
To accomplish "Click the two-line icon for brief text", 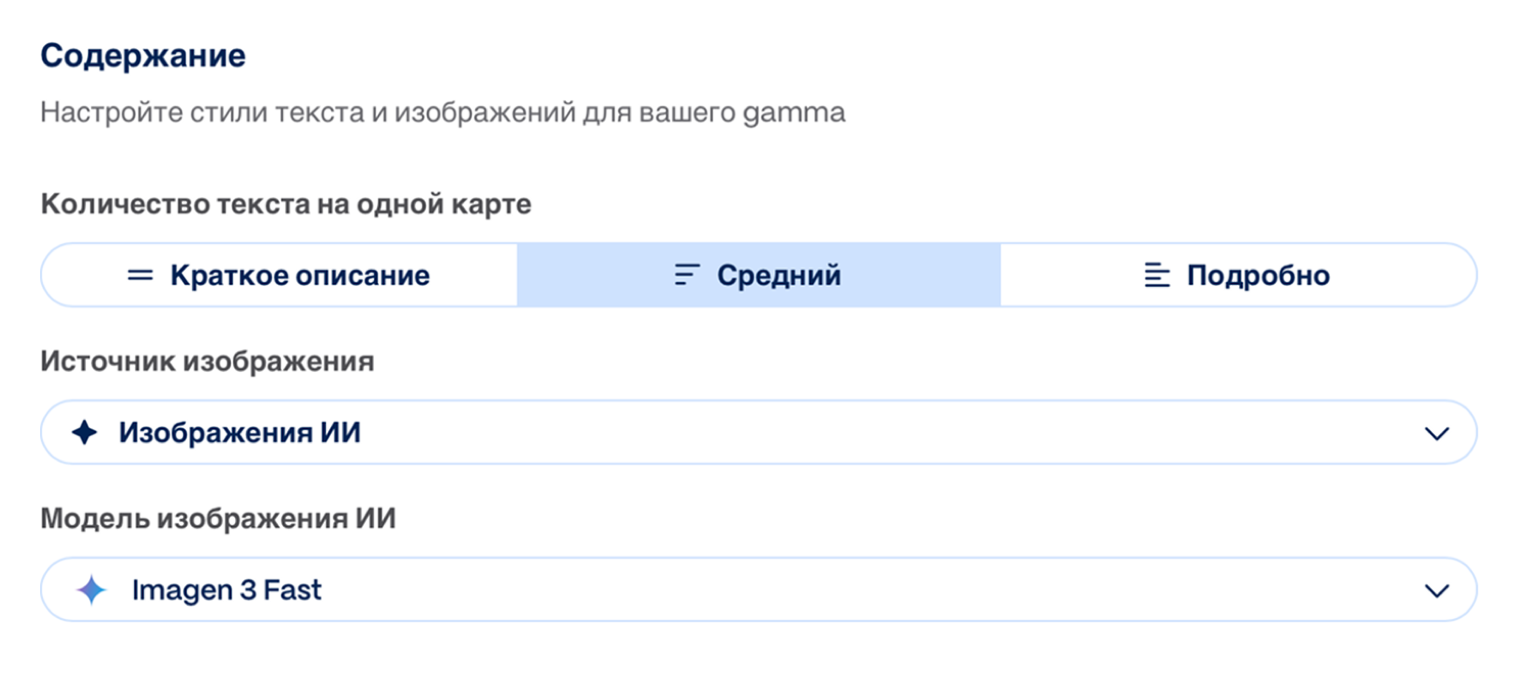I will click(140, 275).
